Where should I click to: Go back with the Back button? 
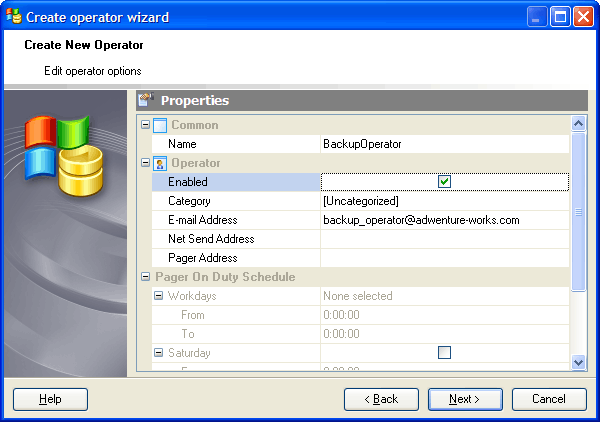point(381,399)
